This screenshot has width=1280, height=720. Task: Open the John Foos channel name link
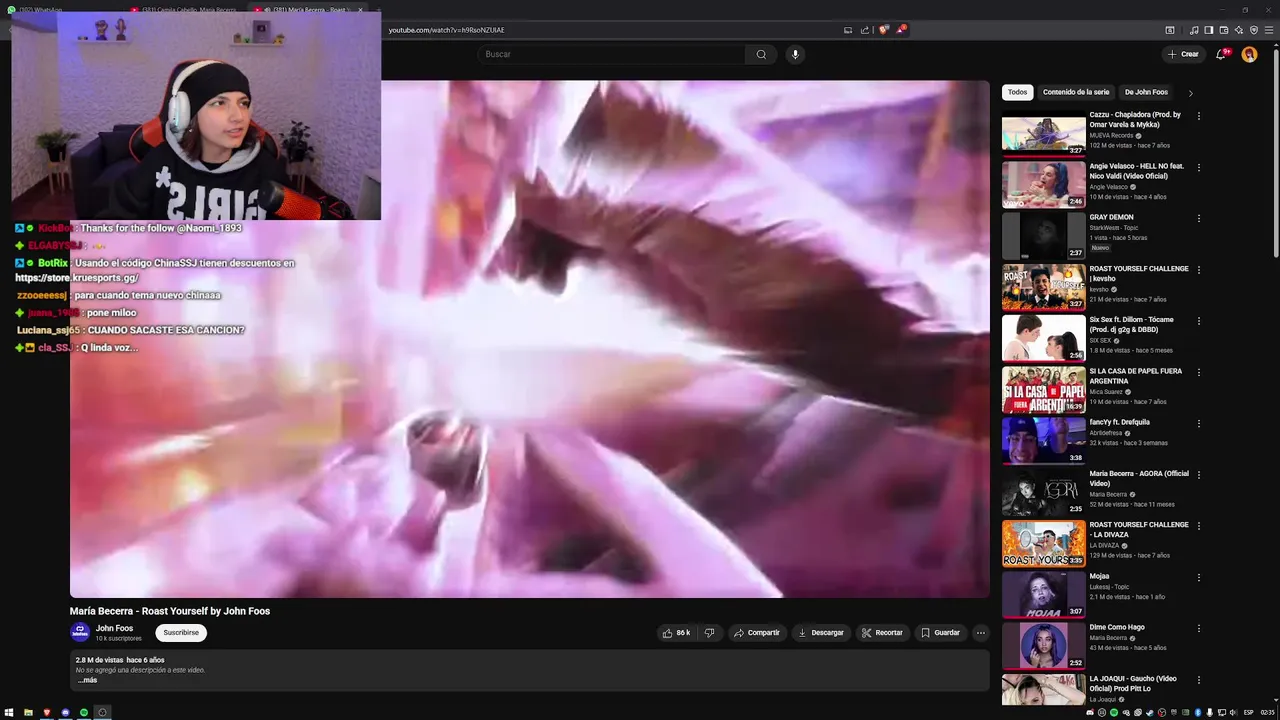(x=114, y=628)
